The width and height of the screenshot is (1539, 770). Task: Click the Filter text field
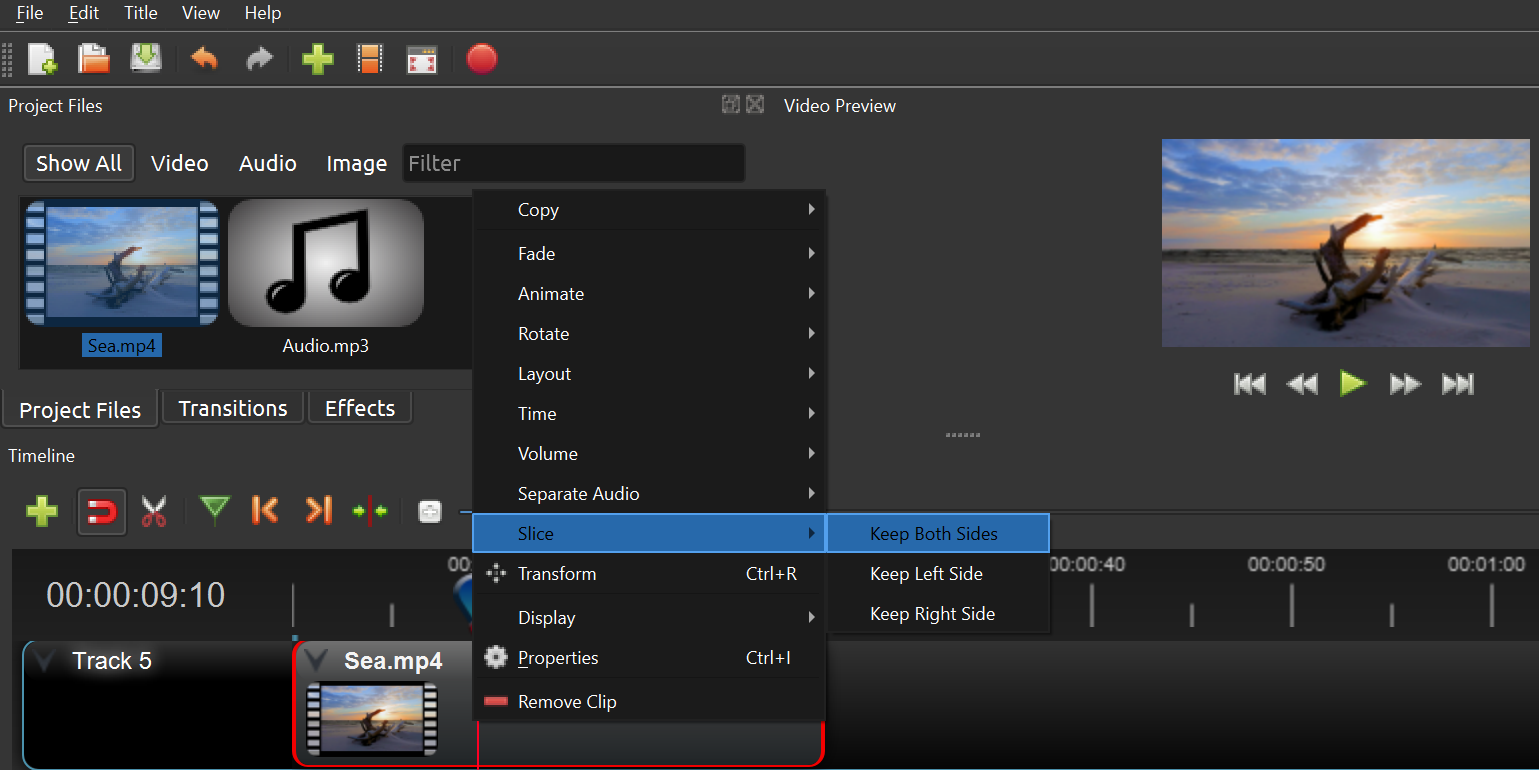574,164
